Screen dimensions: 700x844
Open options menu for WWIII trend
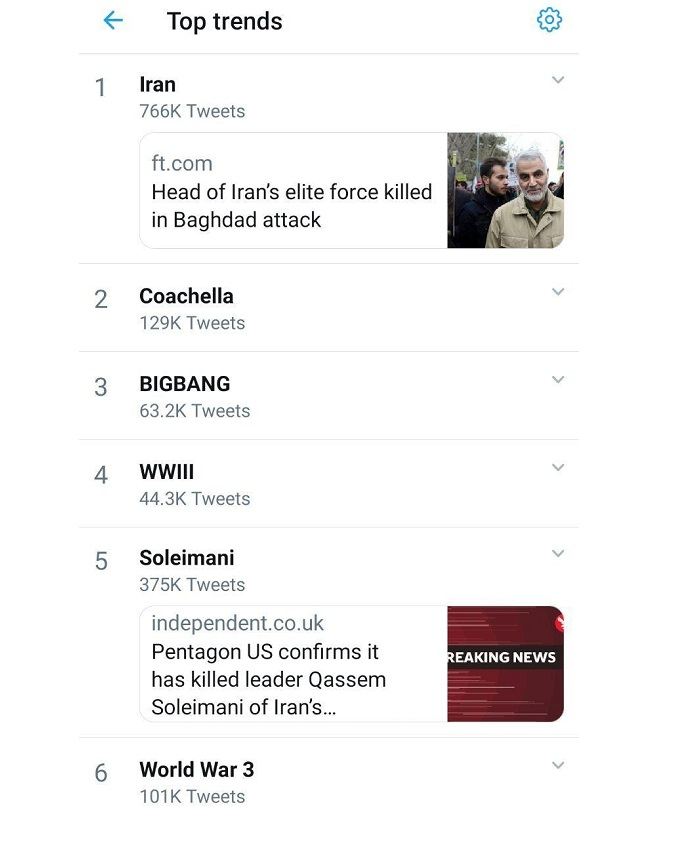coord(559,467)
